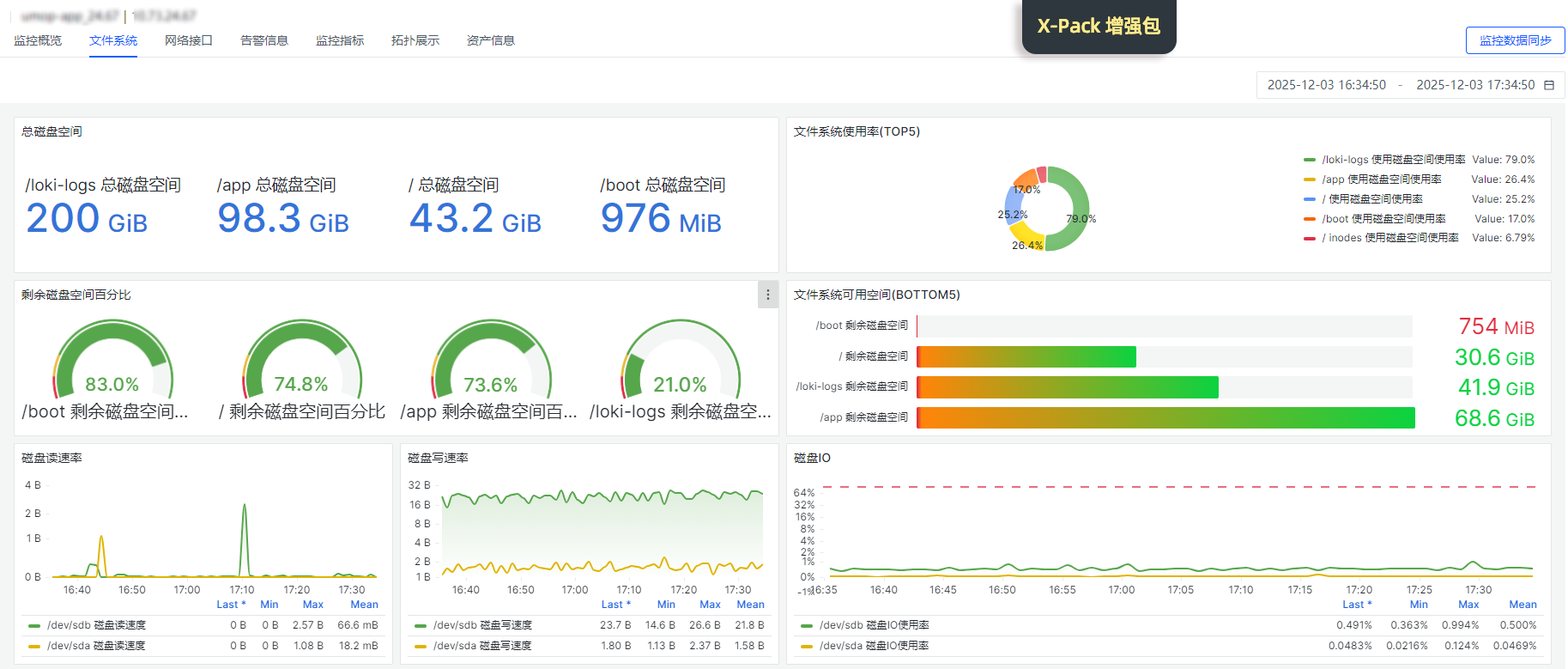The height and width of the screenshot is (669, 1568).
Task: Click the end time 2025-12-03 17:34:50 field
Action: (x=1474, y=85)
